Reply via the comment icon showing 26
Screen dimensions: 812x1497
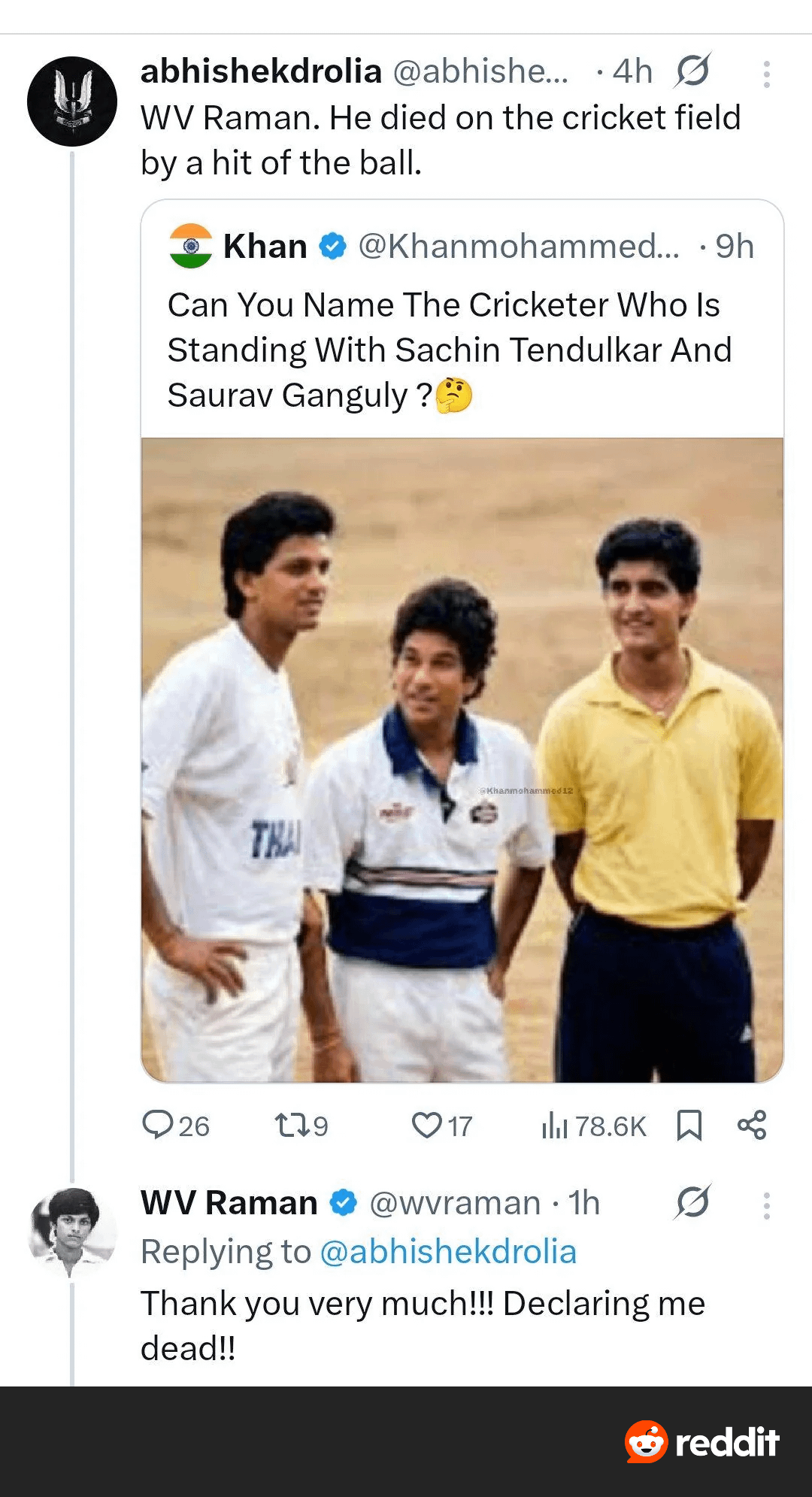[176, 1126]
